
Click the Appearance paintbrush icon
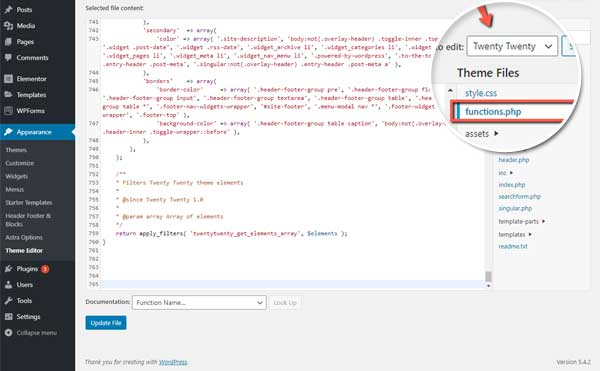[8, 132]
